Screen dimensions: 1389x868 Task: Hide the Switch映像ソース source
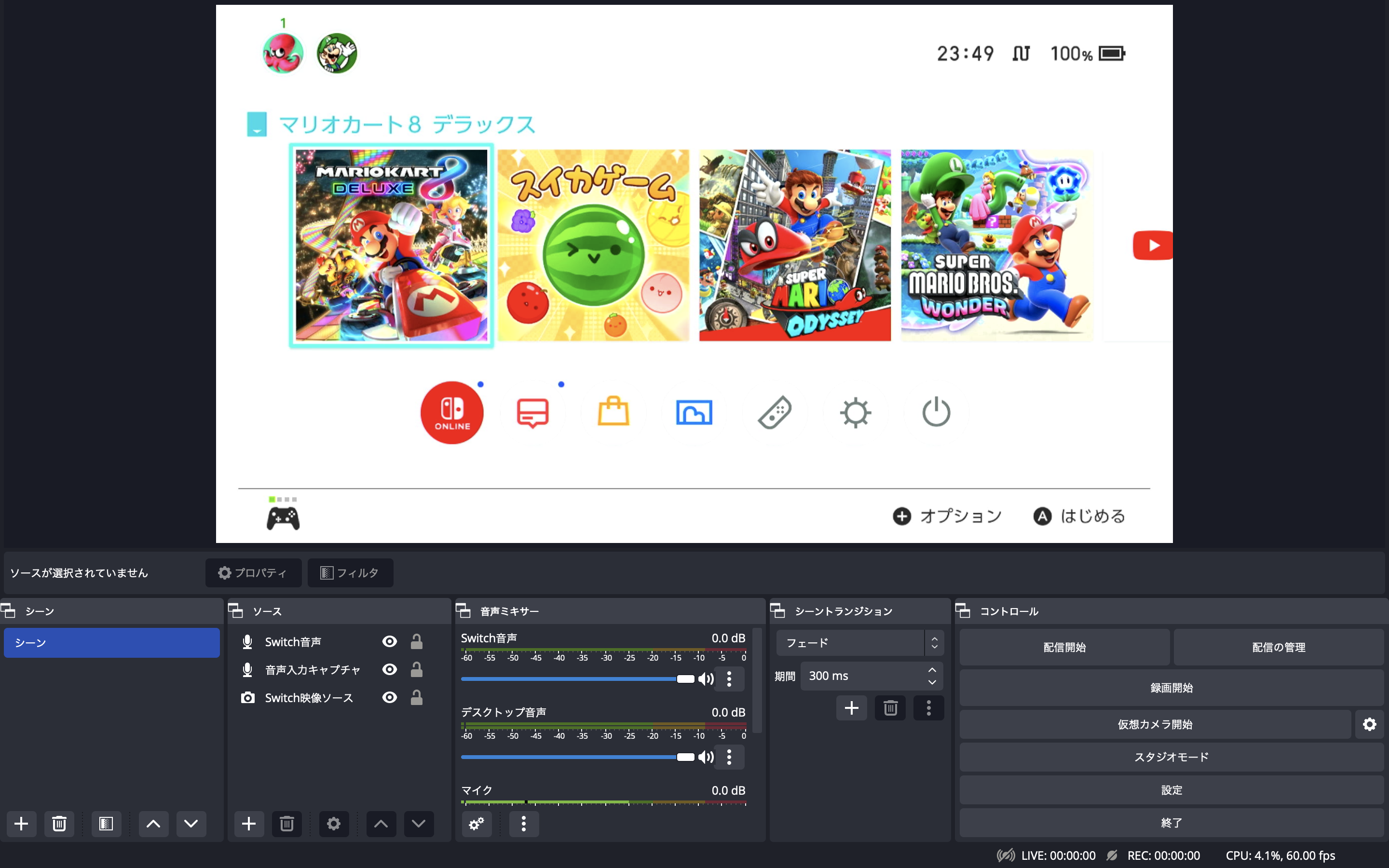coord(390,697)
